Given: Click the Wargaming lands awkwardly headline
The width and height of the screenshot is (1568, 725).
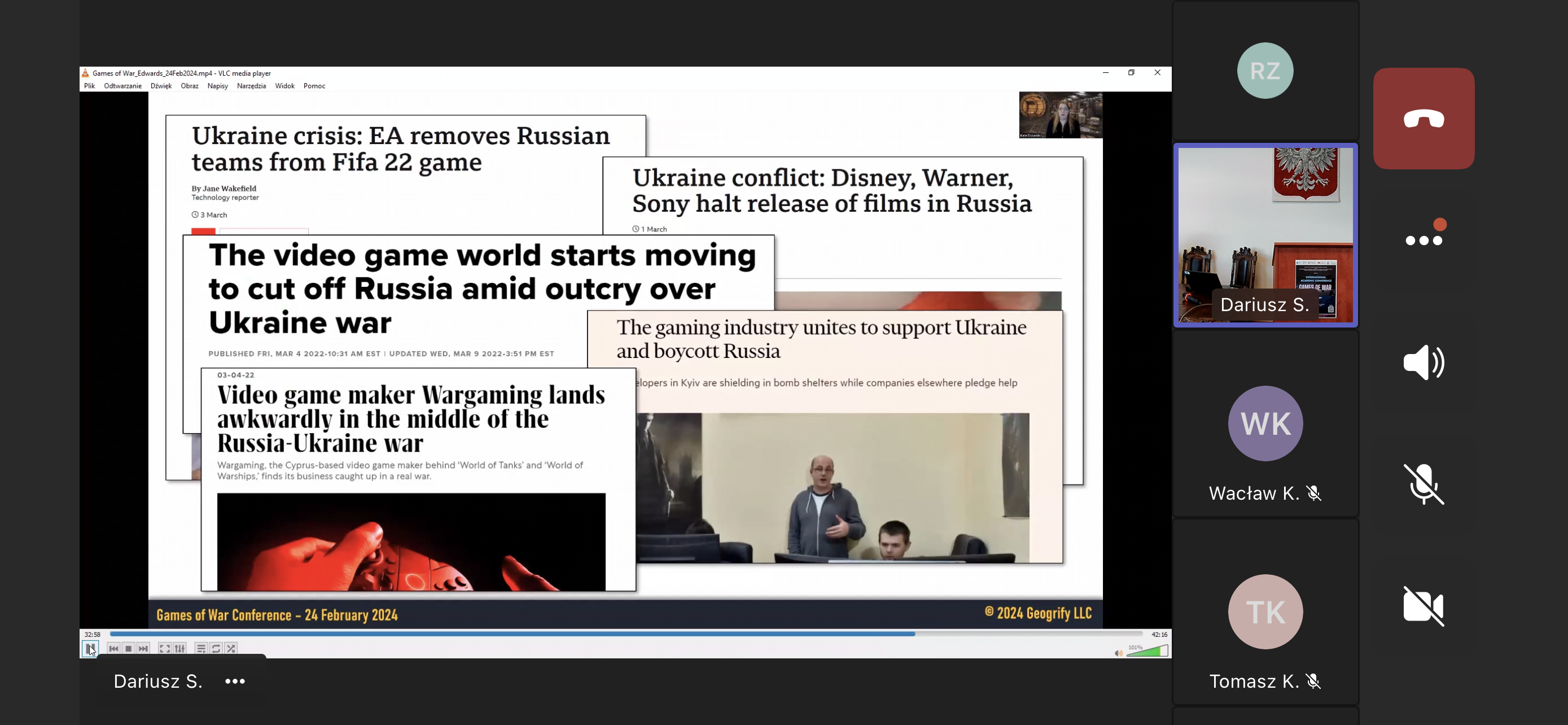Looking at the screenshot, I should click(x=411, y=419).
